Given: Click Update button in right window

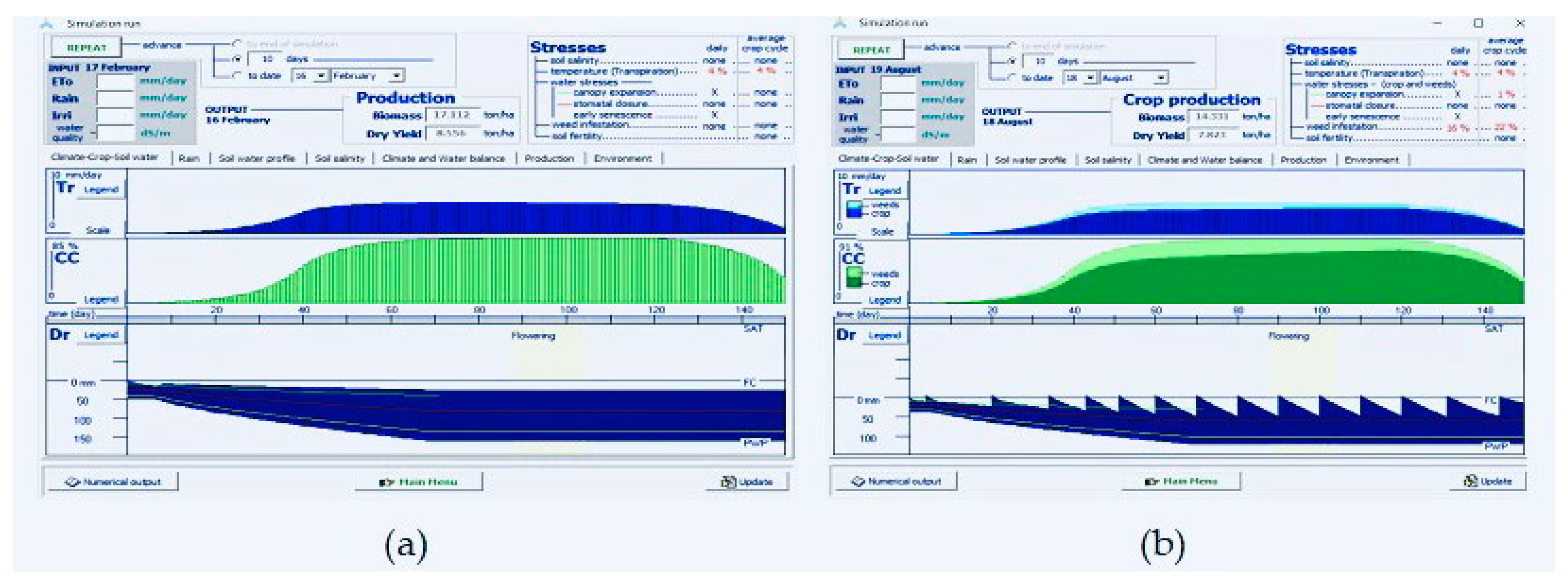Looking at the screenshot, I should pos(1487,481).
